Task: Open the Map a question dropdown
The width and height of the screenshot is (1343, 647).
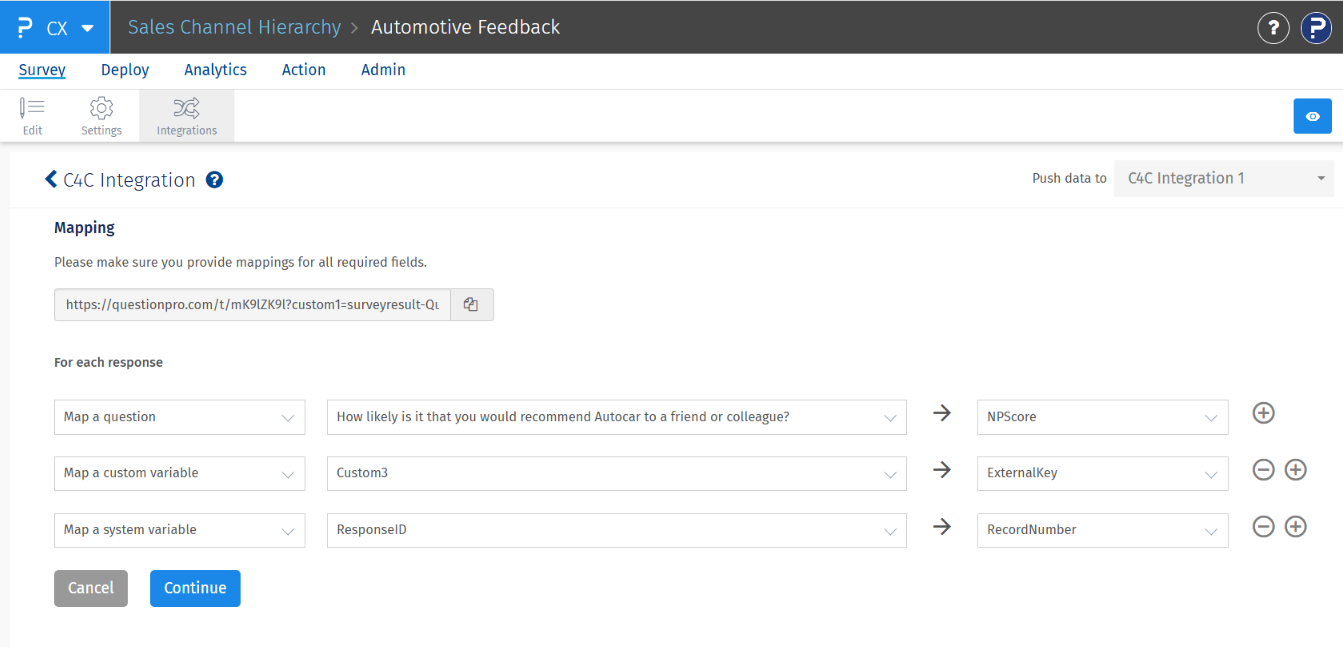Action: 179,417
